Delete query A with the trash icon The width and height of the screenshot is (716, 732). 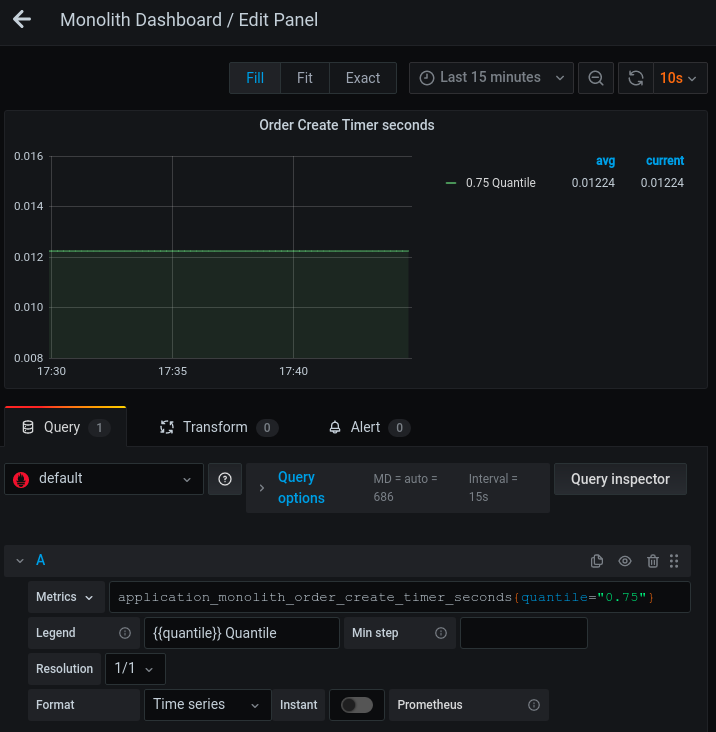tap(653, 561)
